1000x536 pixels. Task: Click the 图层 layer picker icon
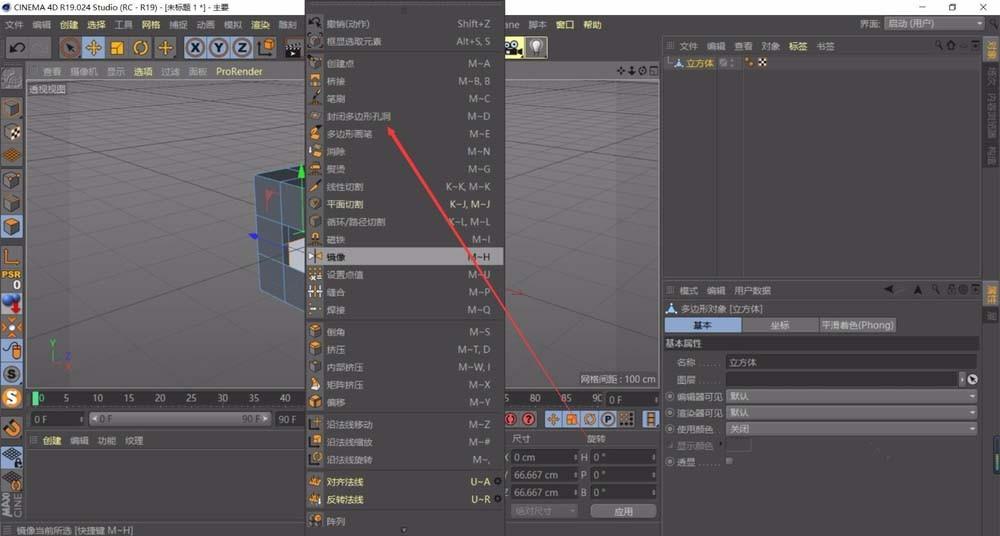(x=972, y=379)
